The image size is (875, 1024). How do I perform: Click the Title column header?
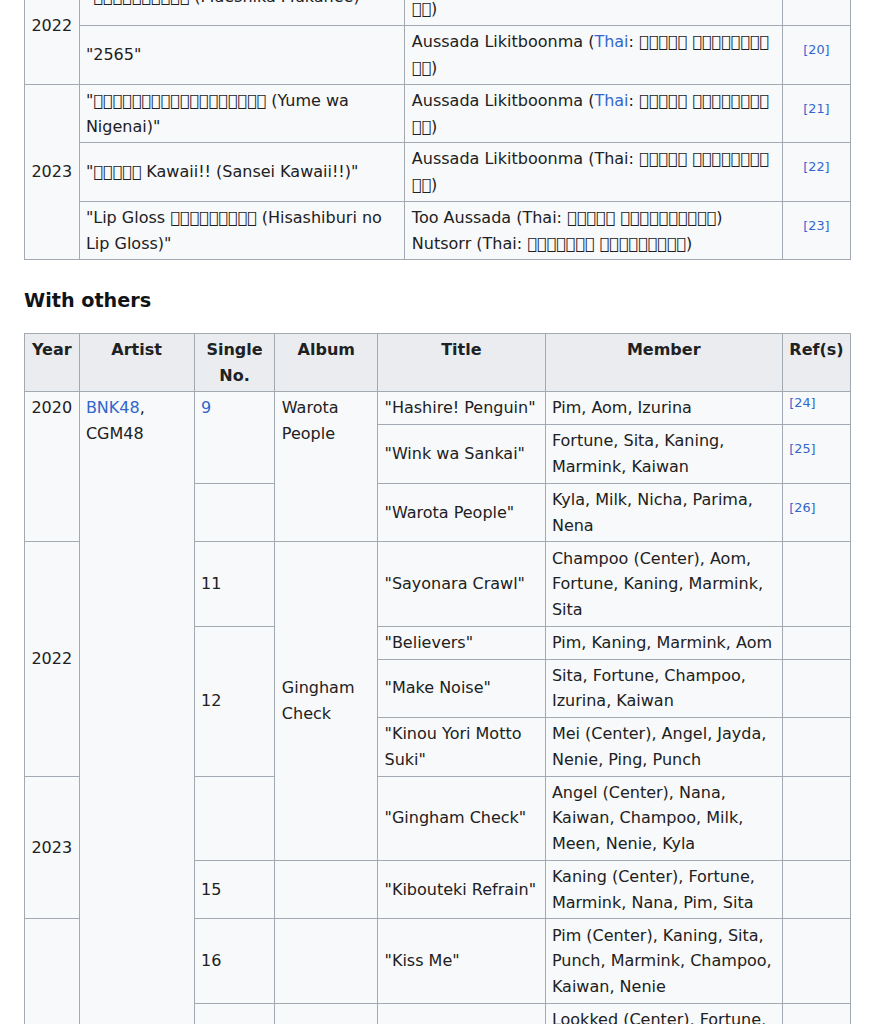point(461,350)
